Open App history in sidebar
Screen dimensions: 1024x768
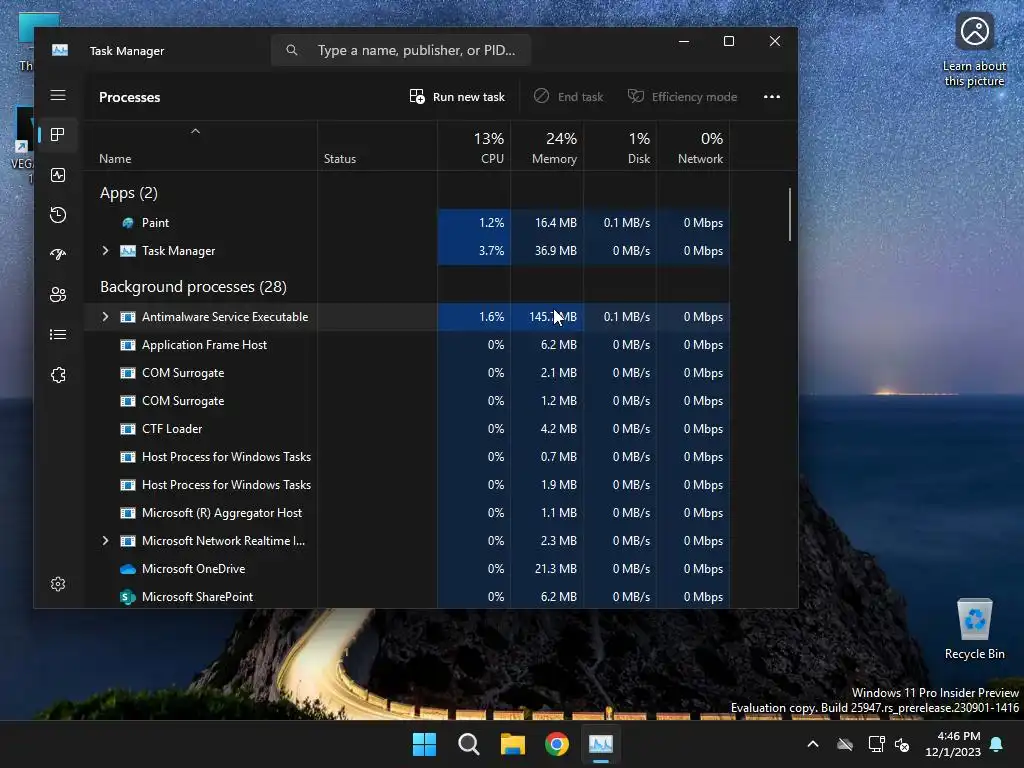pos(58,215)
